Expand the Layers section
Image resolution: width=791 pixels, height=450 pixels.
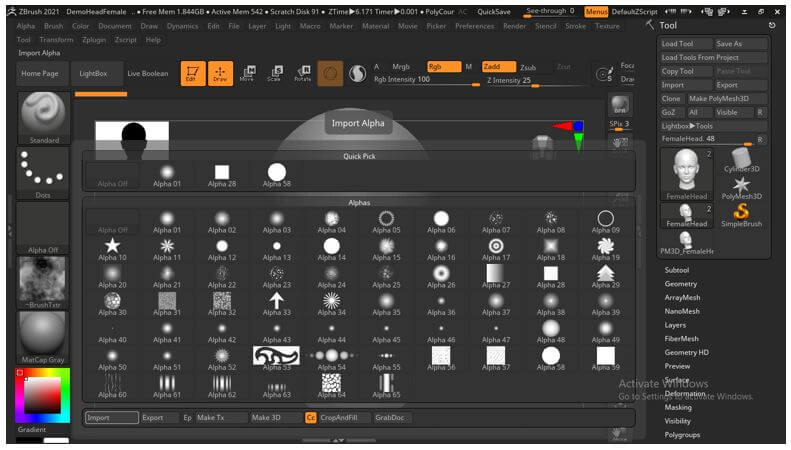675,325
